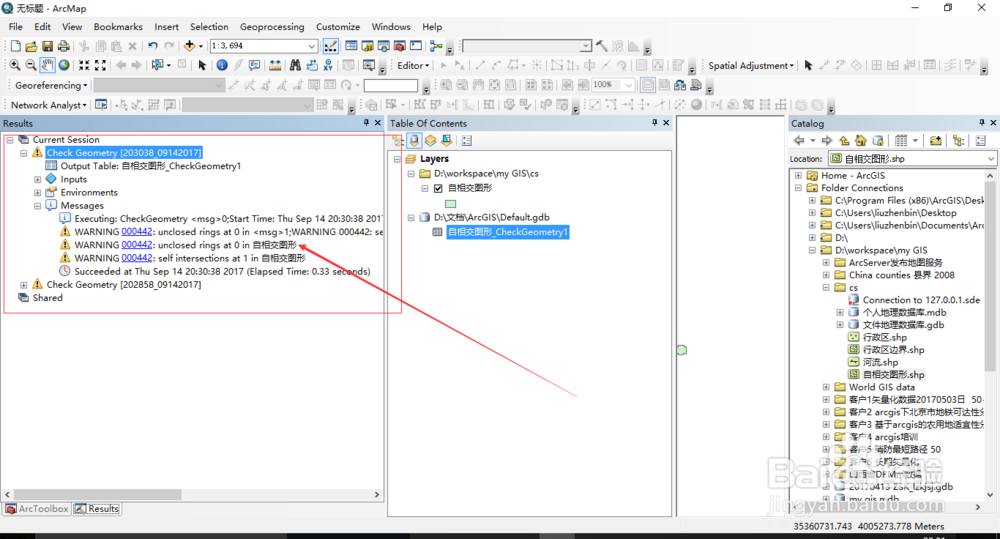Select the 自相交图形_CheckGeometry1 table in TOC
This screenshot has width=1000, height=539.
click(x=508, y=232)
